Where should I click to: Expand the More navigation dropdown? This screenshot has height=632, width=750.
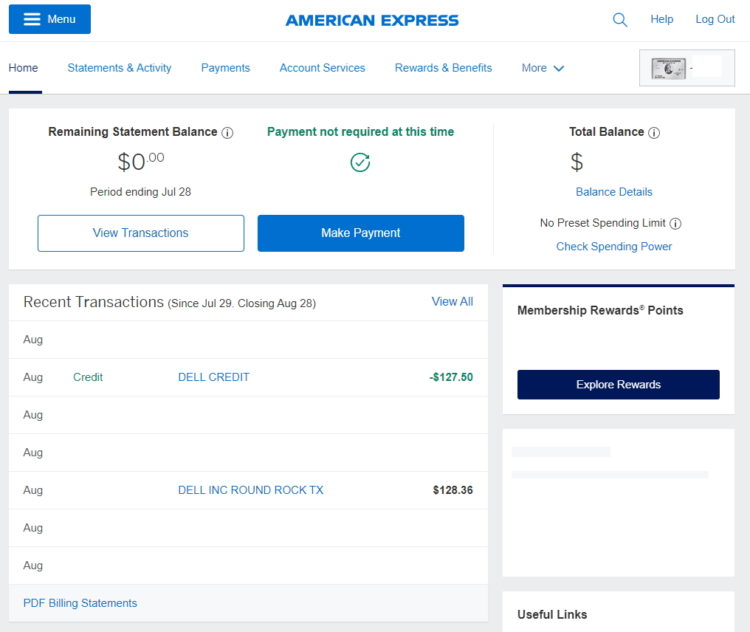click(543, 68)
